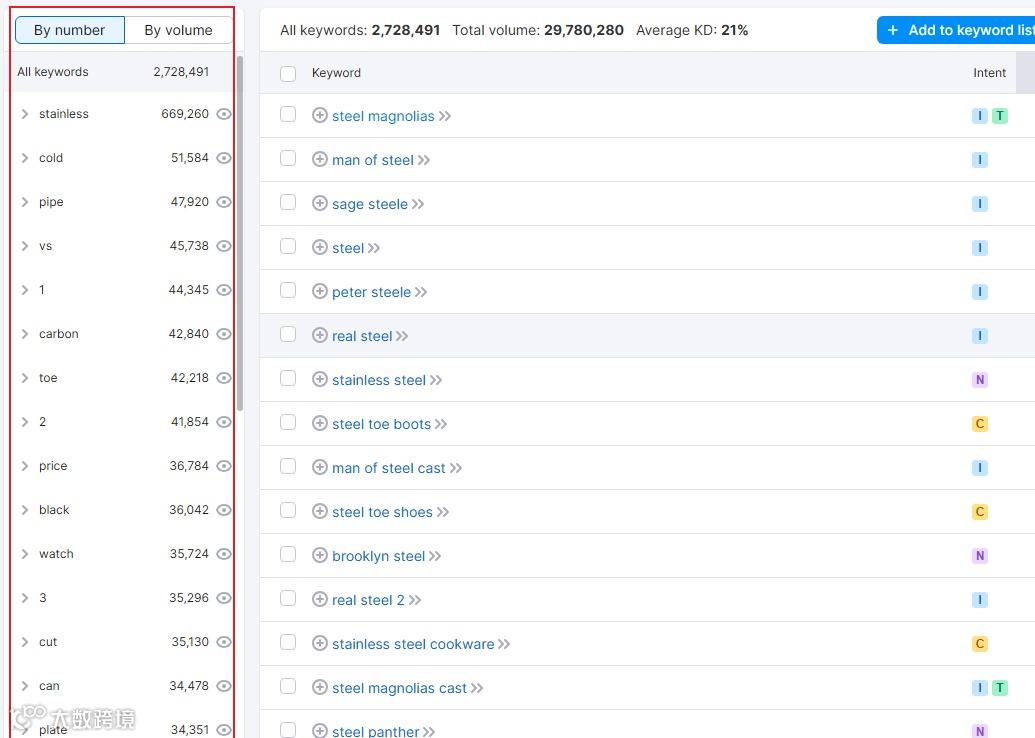The image size is (1035, 738).
Task: Click double arrows next to steel toe boots
Action: [441, 424]
